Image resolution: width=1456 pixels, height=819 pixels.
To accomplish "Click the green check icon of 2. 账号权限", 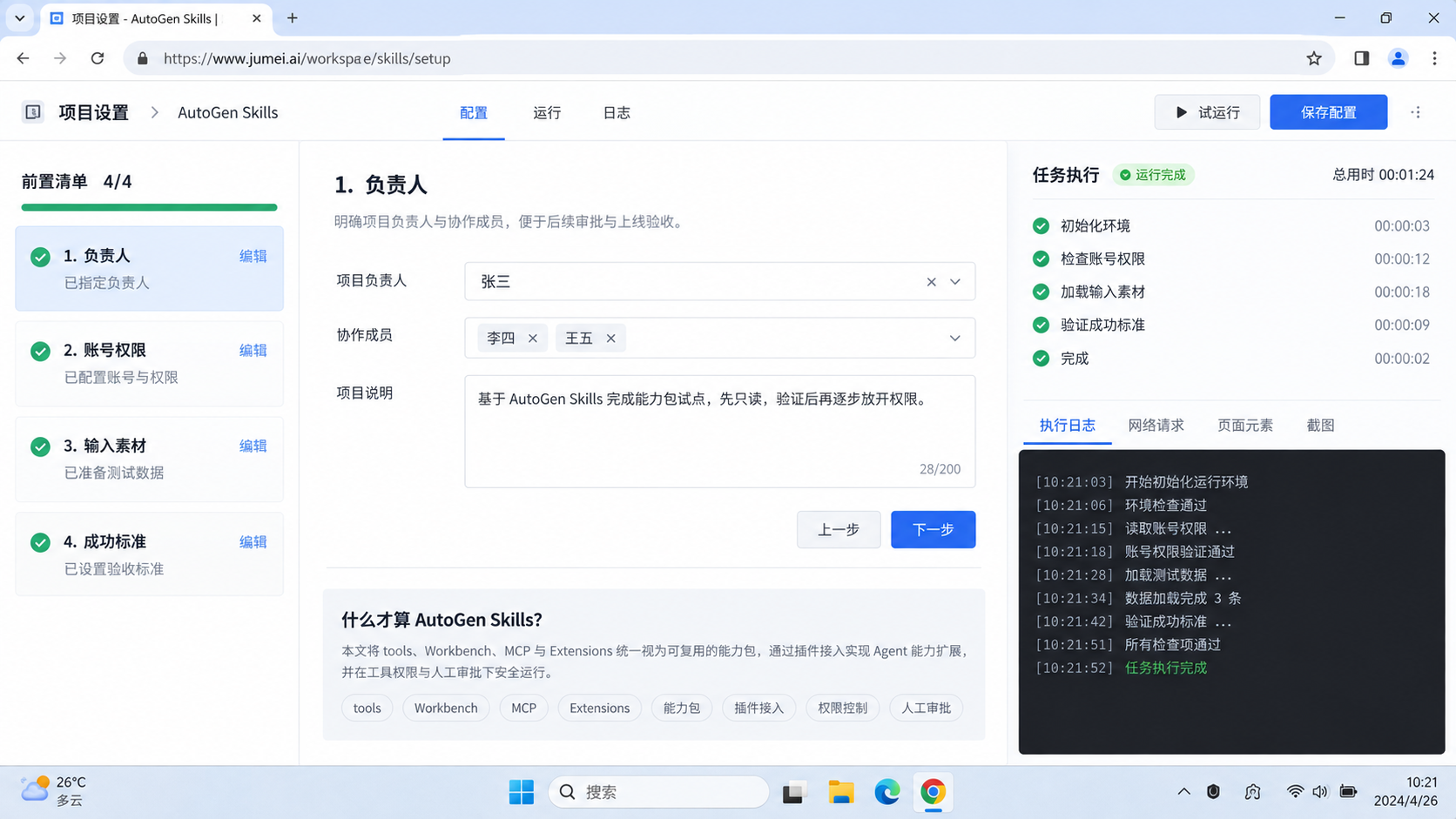I will pos(40,351).
